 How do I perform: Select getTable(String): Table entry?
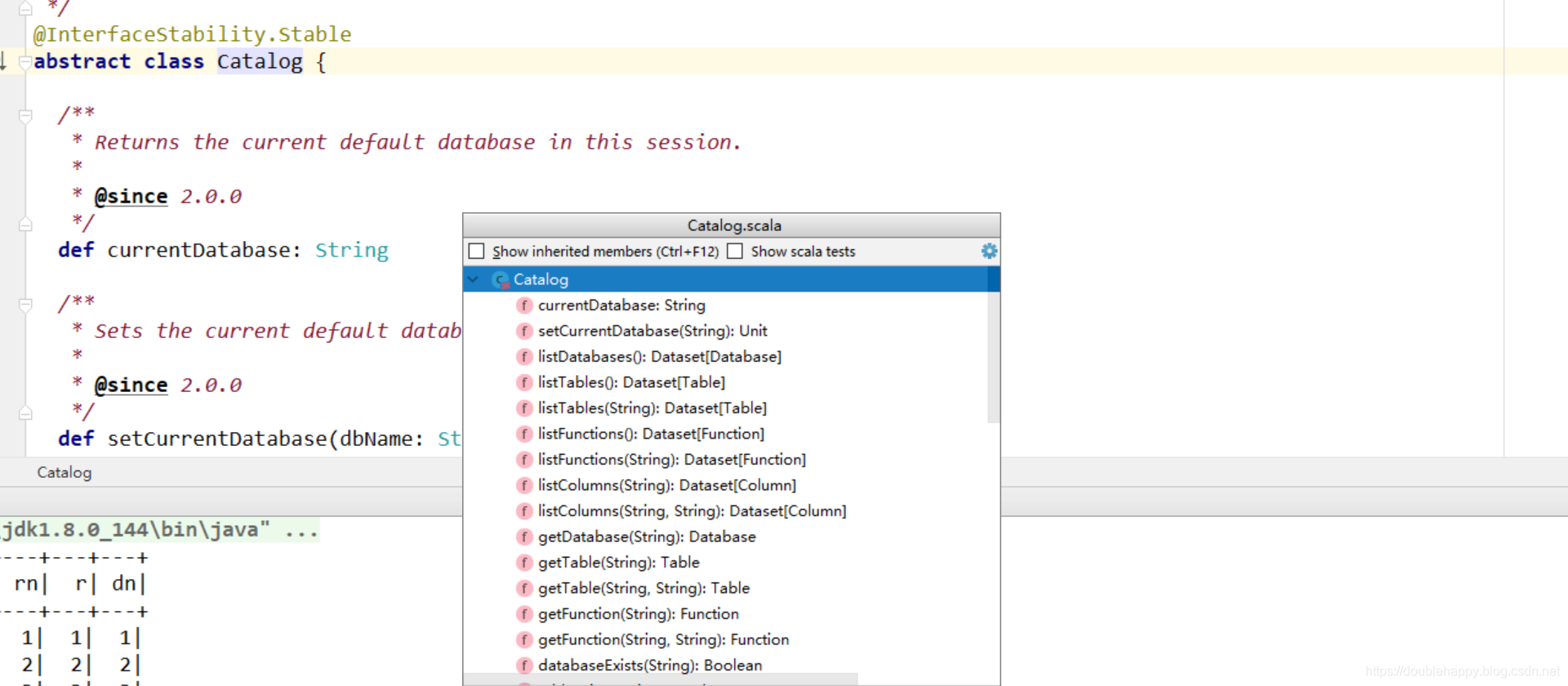point(619,563)
